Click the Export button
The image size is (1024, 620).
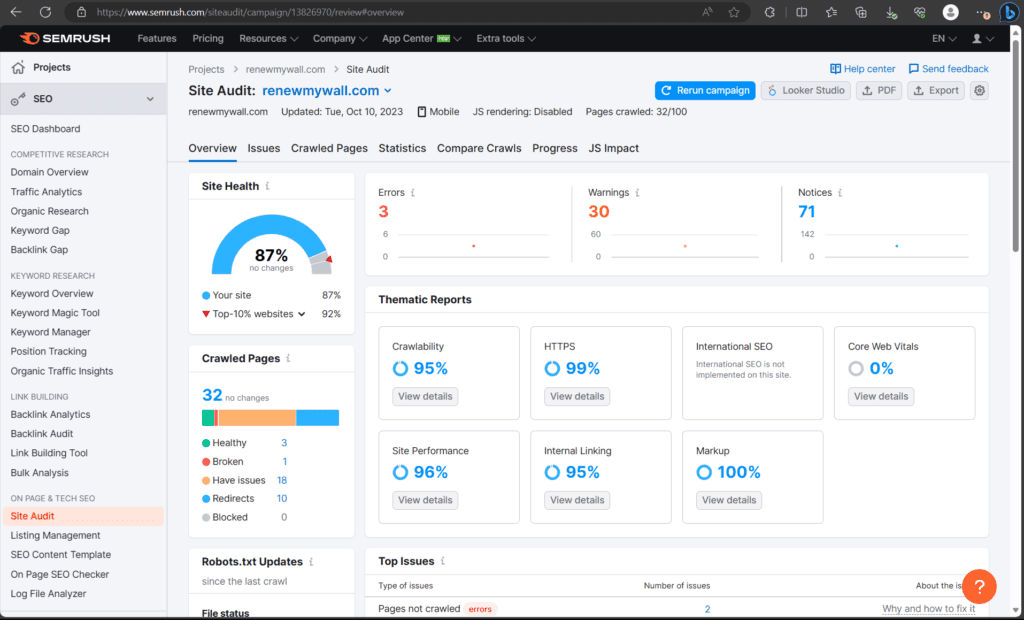point(936,91)
